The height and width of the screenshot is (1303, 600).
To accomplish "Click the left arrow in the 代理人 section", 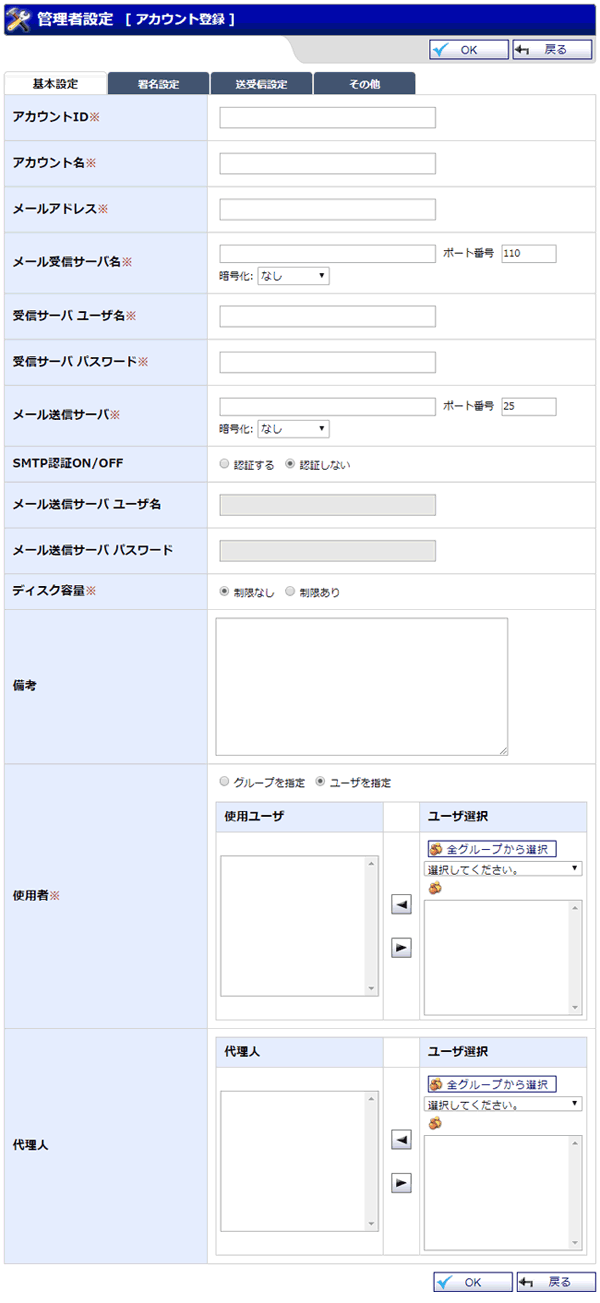I will point(401,1140).
